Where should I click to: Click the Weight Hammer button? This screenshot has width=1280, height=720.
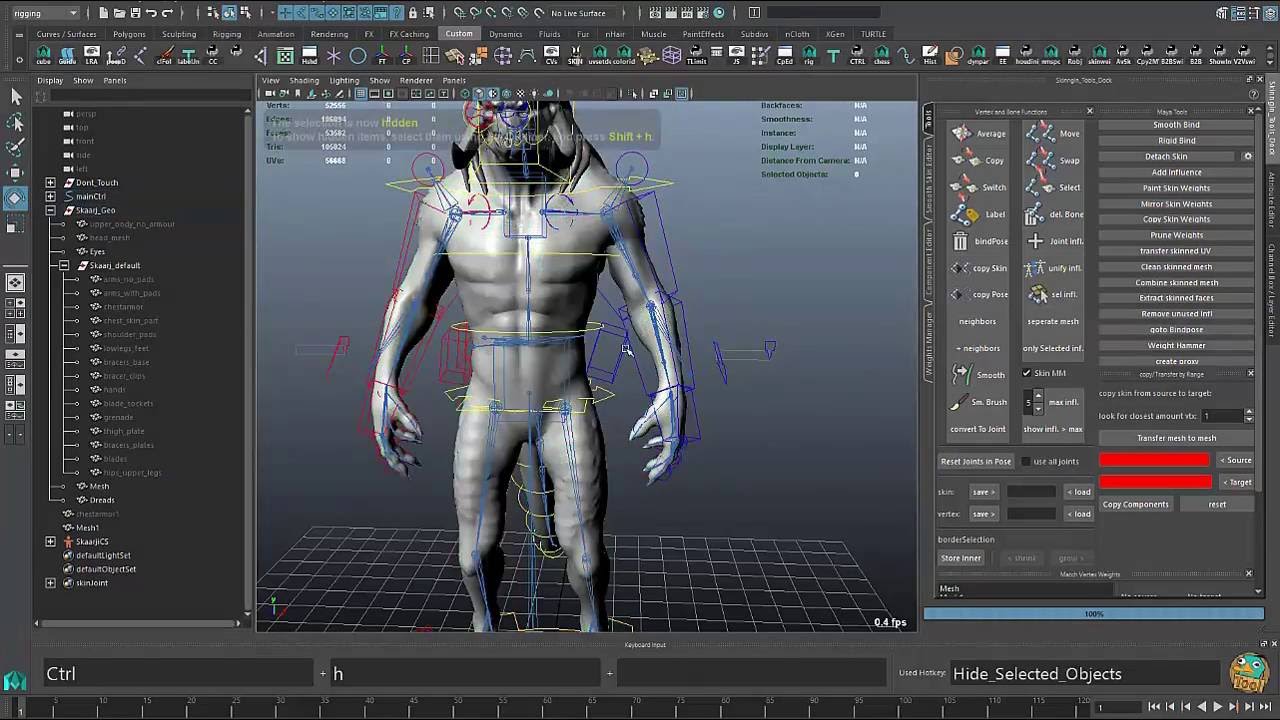tap(1176, 346)
